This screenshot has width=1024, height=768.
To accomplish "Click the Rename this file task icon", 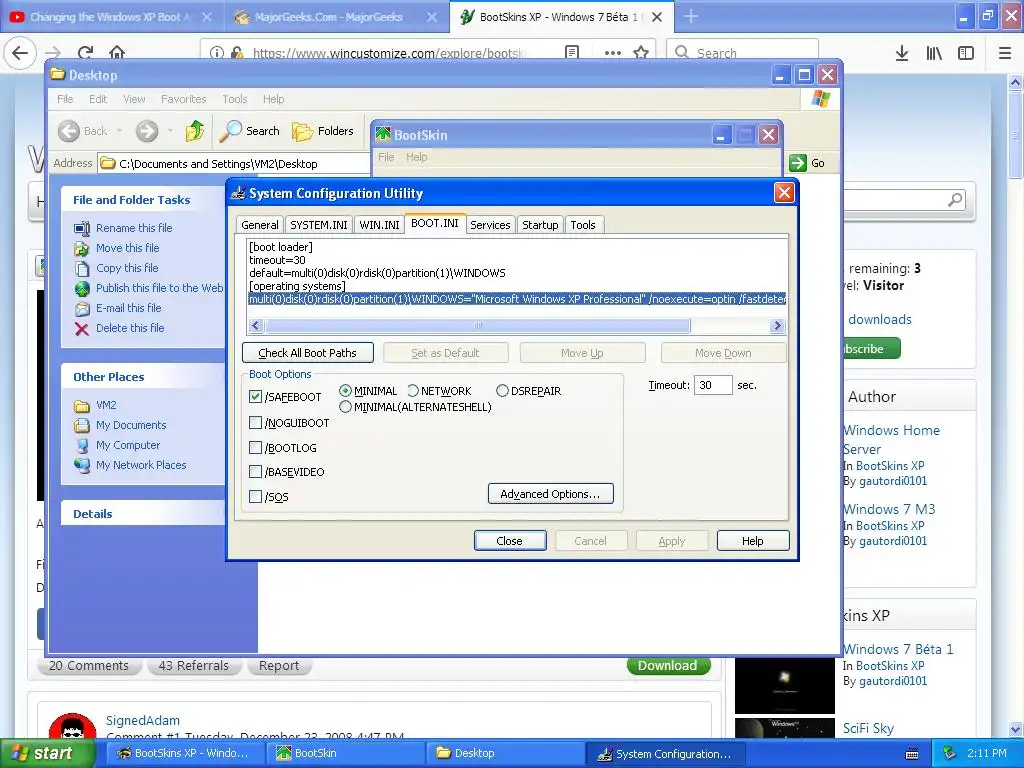I will [x=82, y=228].
